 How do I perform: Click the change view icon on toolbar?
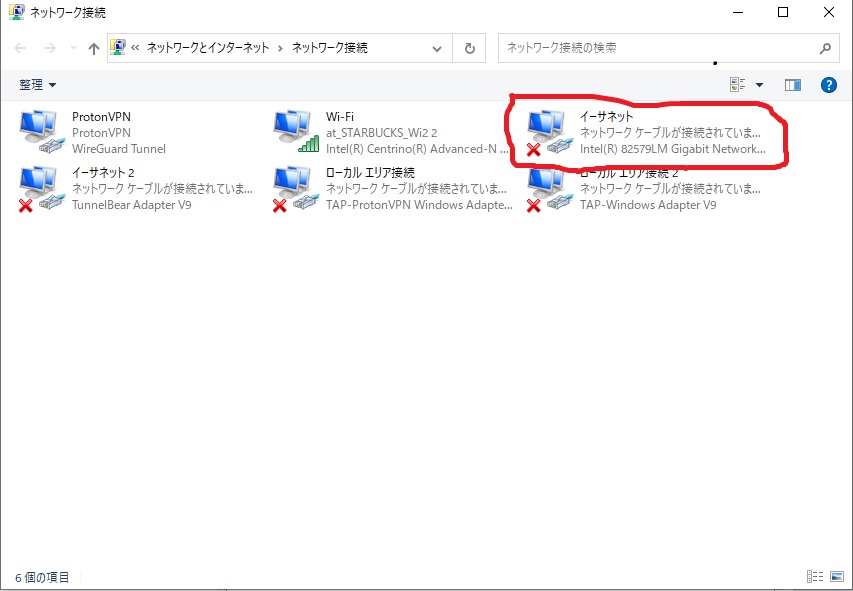point(734,84)
